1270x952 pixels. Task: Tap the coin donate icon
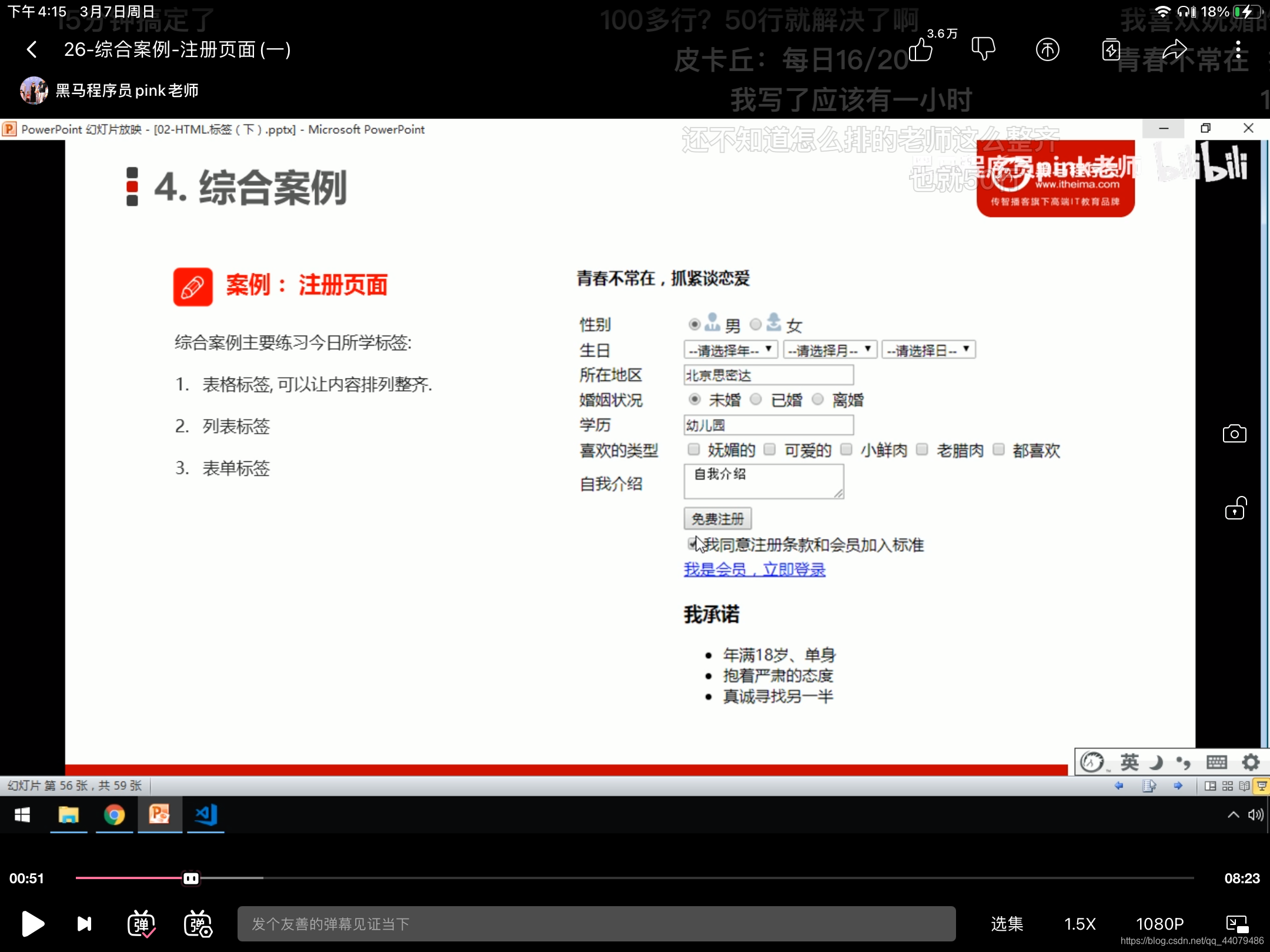[x=1047, y=49]
